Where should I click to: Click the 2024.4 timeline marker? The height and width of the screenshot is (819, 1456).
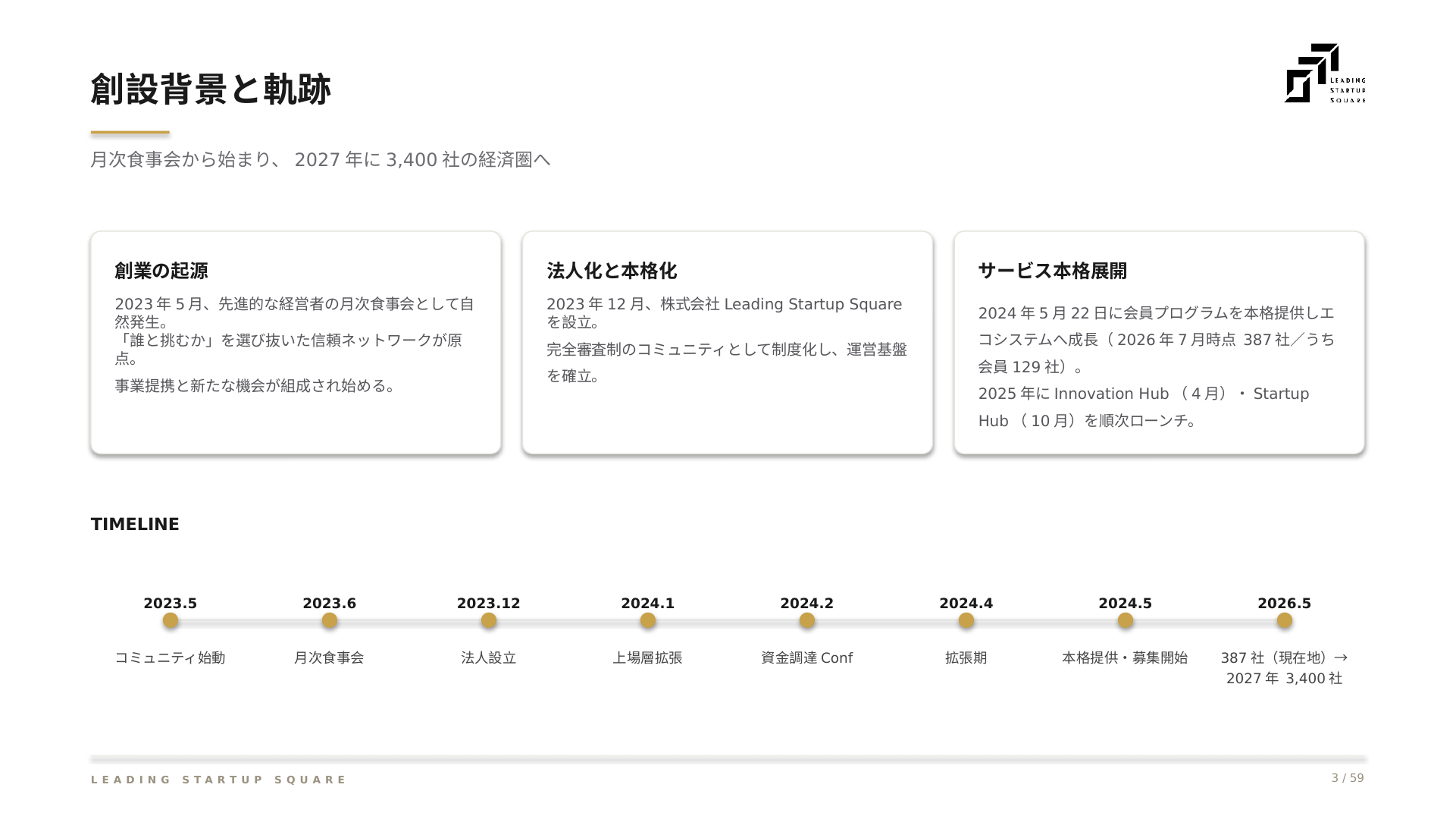(x=966, y=620)
